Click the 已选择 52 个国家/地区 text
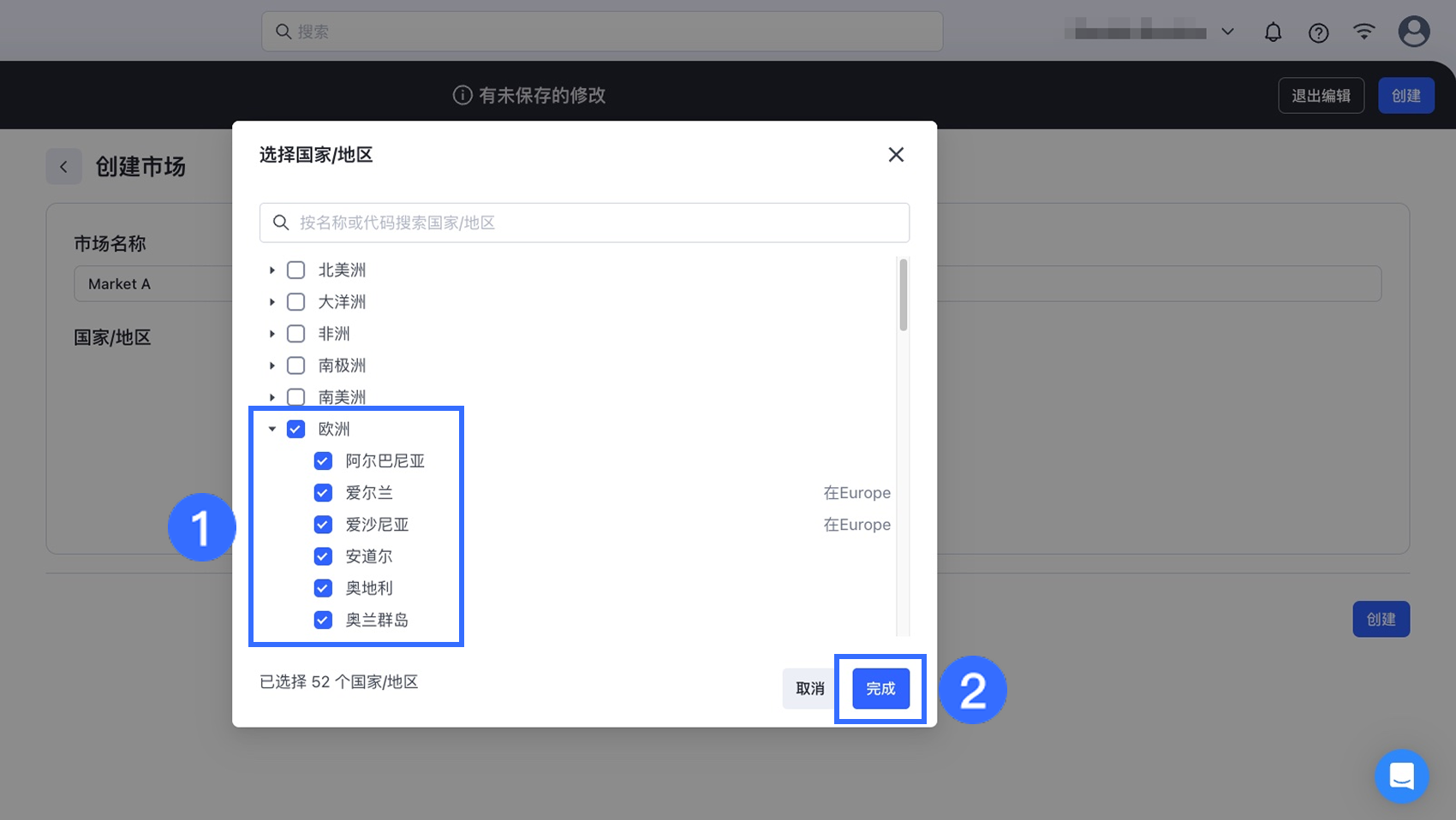The height and width of the screenshot is (820, 1456). coord(339,682)
